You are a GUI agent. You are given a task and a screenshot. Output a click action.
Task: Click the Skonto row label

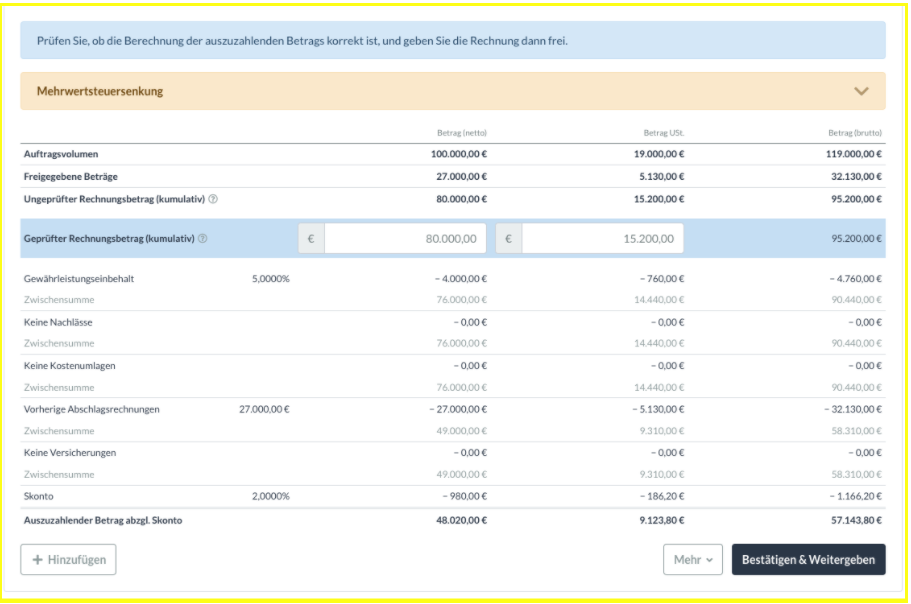39,497
